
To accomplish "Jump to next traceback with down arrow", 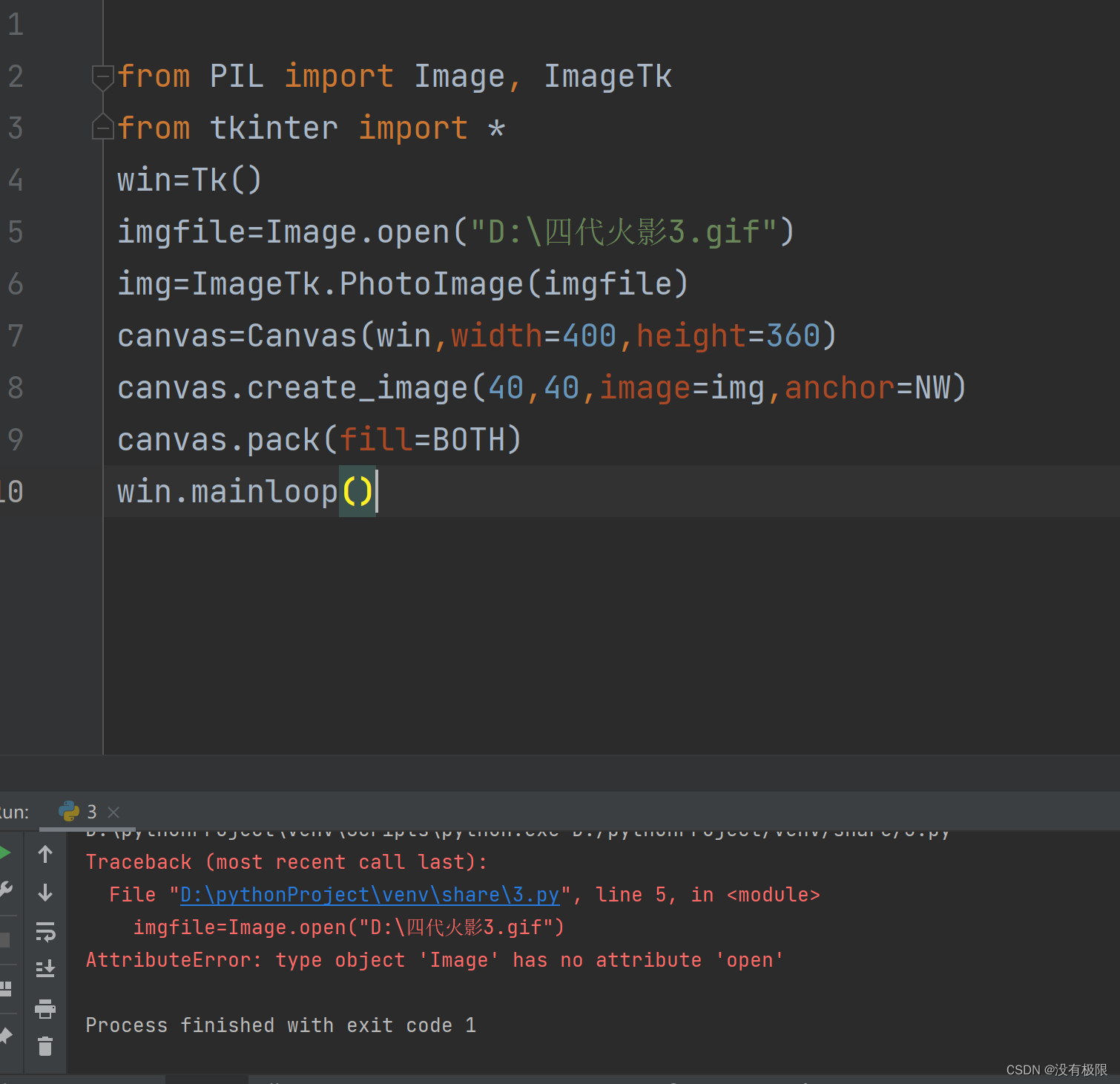I will point(45,891).
